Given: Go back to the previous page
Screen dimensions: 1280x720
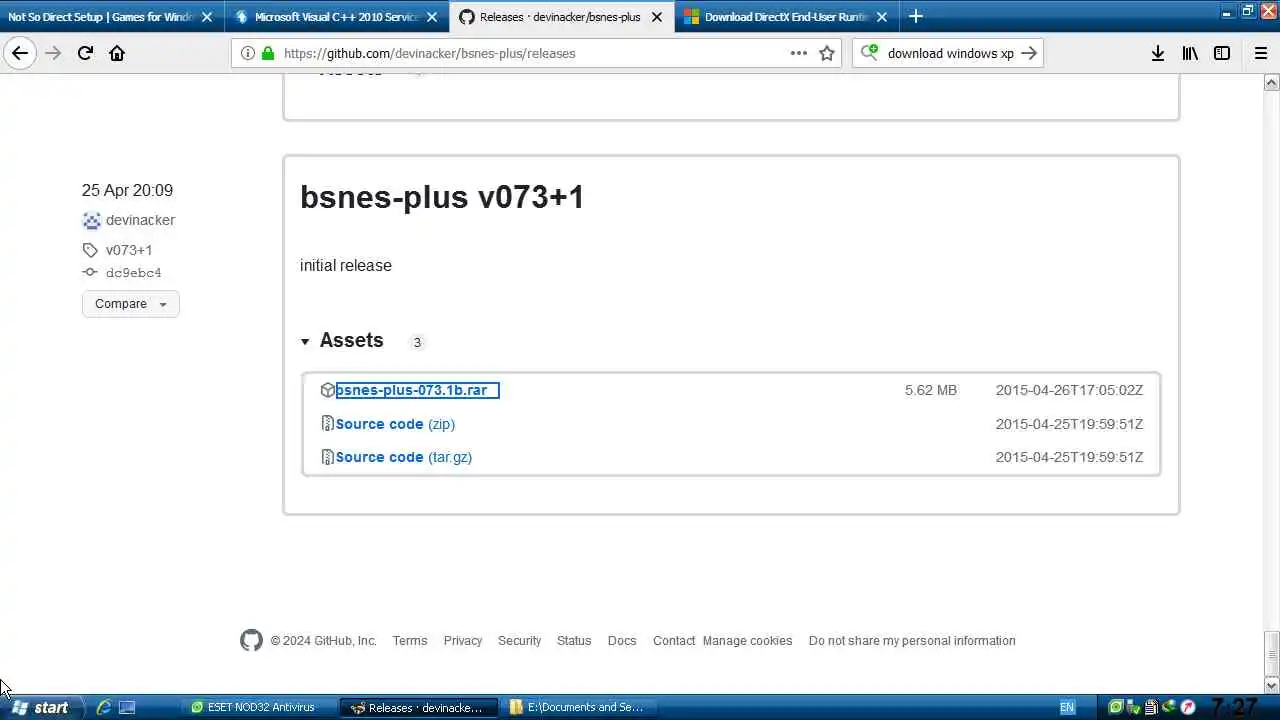Looking at the screenshot, I should click(20, 53).
